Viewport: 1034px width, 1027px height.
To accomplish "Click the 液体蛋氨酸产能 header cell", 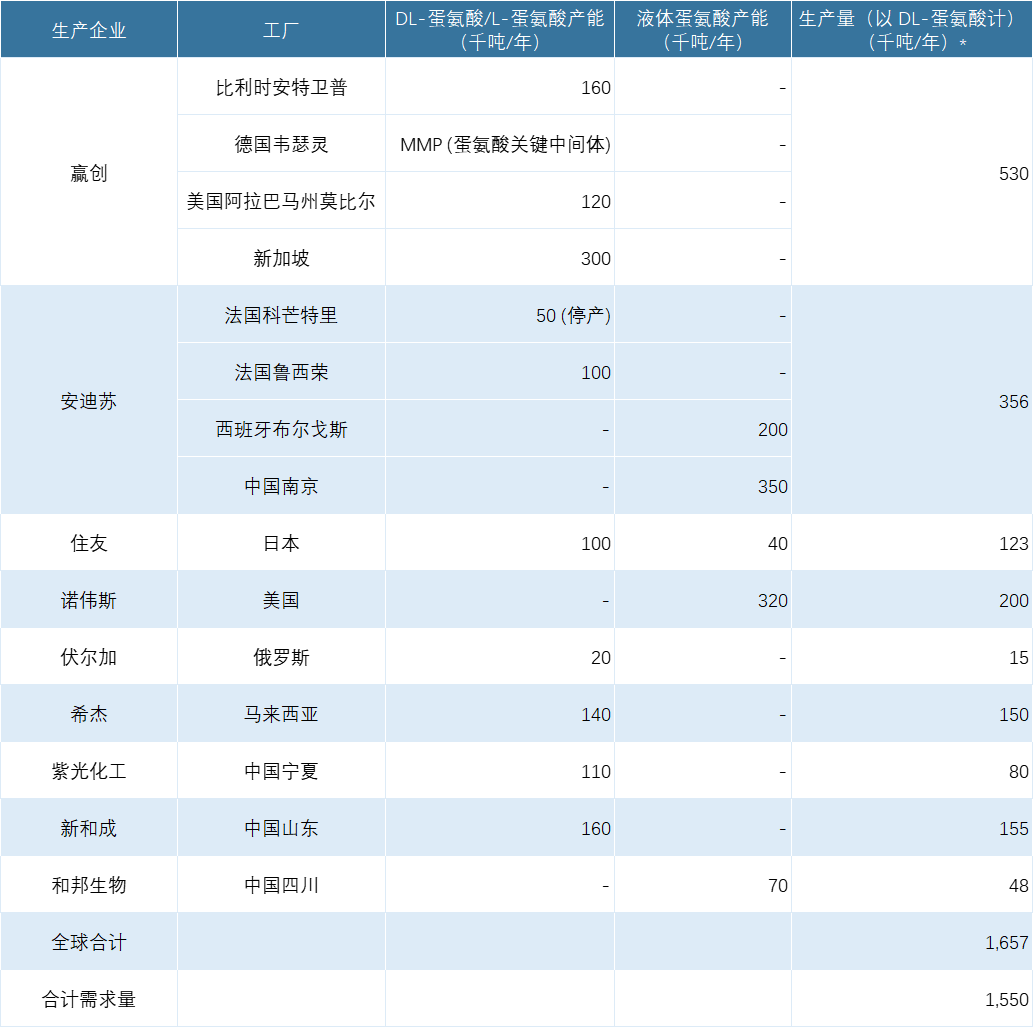I will point(703,30).
